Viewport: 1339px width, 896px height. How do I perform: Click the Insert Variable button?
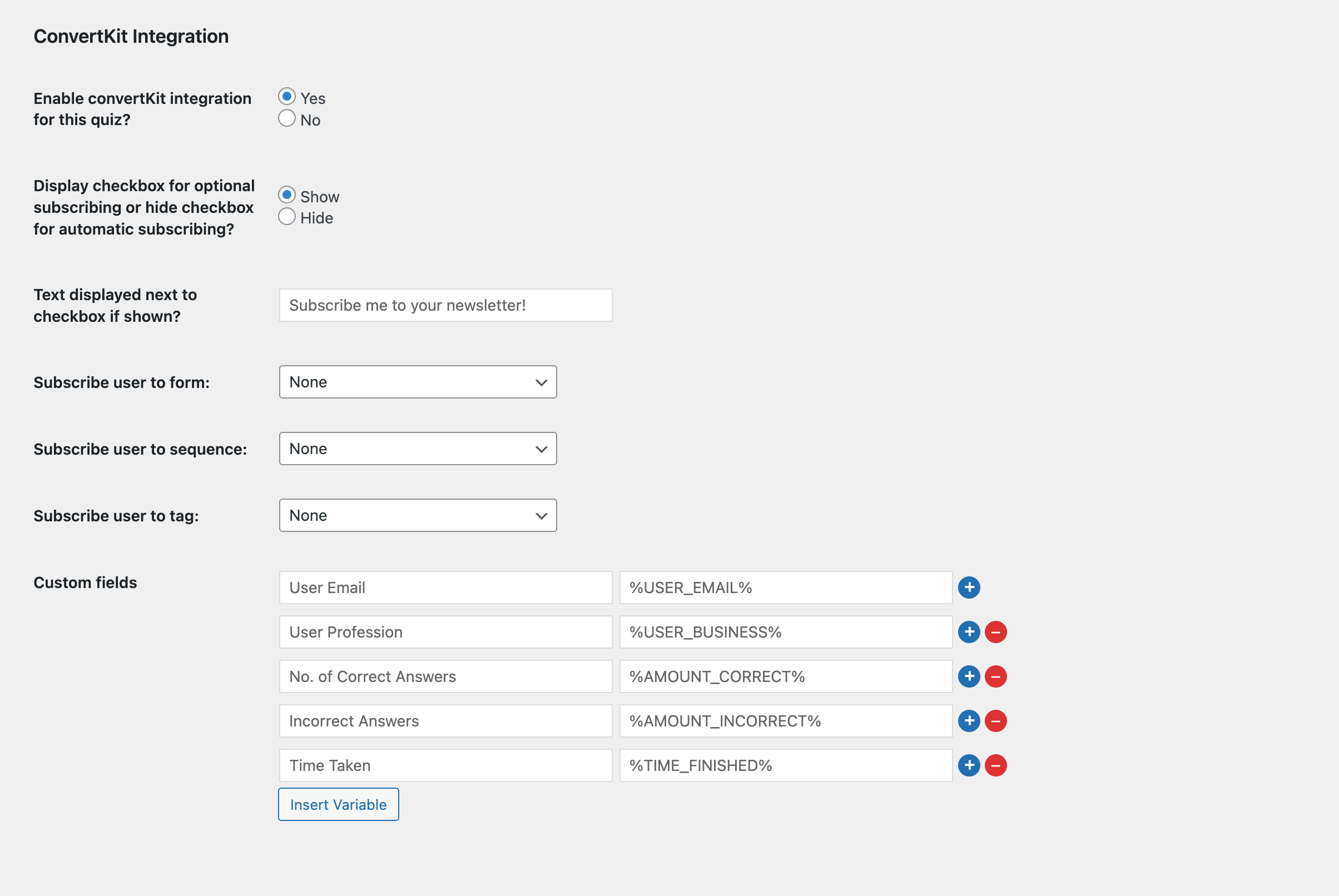click(x=338, y=805)
